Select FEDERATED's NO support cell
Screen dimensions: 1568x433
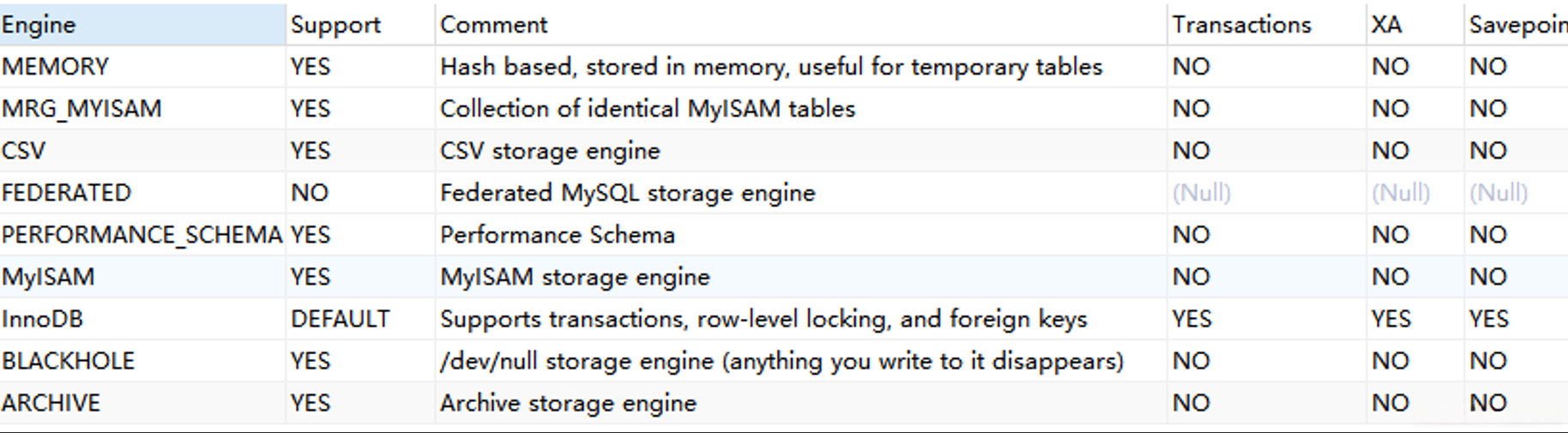[310, 193]
